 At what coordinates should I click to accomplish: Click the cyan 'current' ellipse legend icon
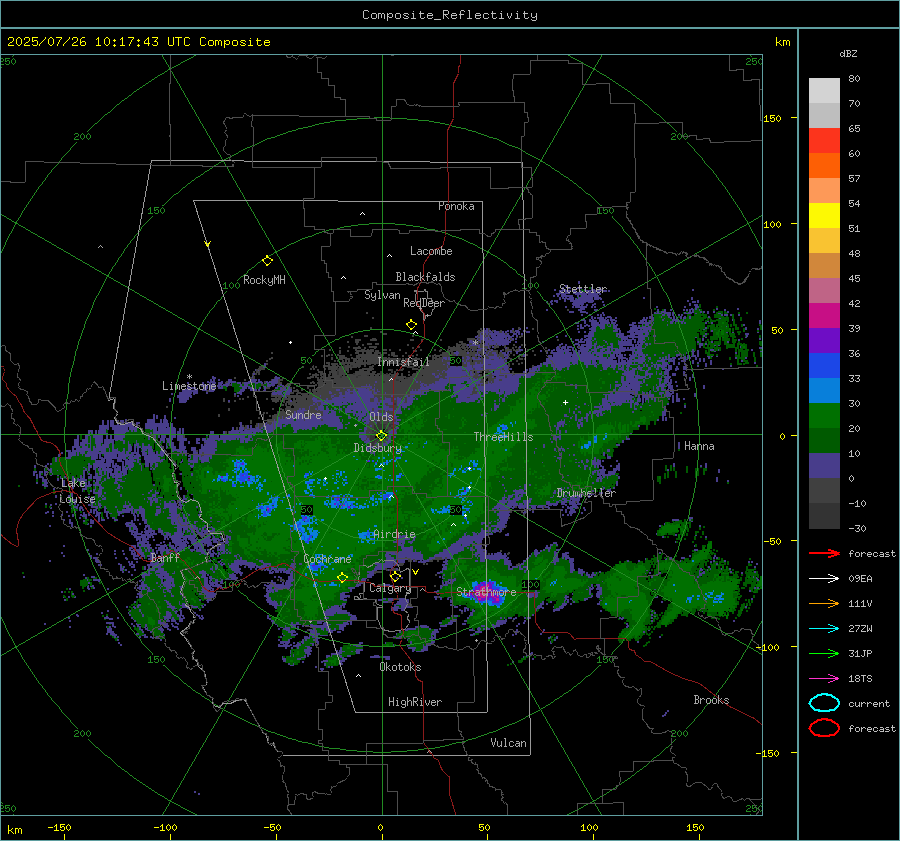pyautogui.click(x=824, y=703)
